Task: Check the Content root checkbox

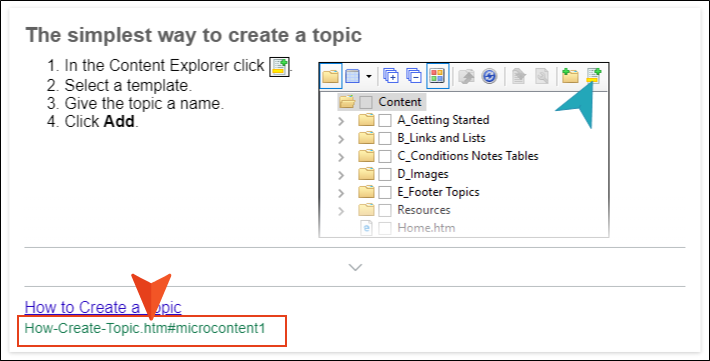Action: [x=366, y=102]
